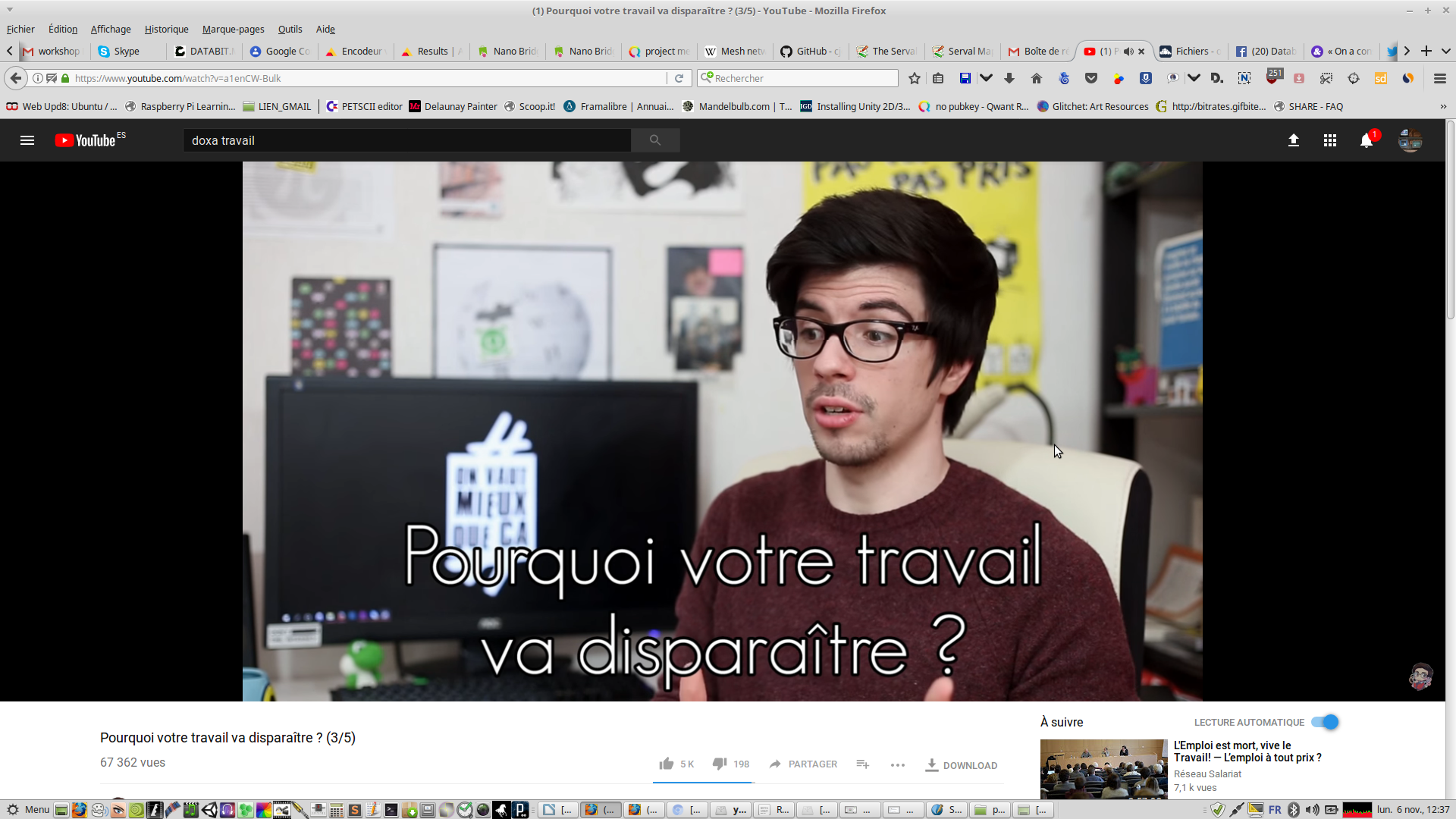This screenshot has height=819, width=1456.
Task: Mute the playing YouTube tab audio
Action: (1128, 52)
